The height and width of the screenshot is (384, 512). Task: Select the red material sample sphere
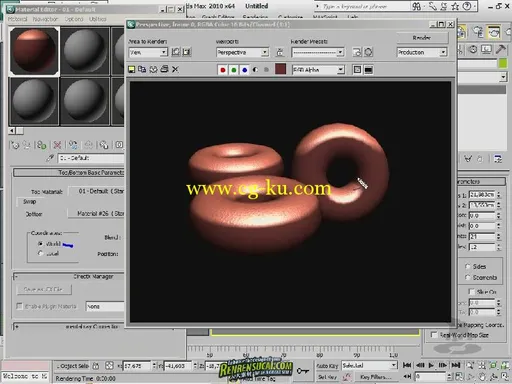(34, 51)
